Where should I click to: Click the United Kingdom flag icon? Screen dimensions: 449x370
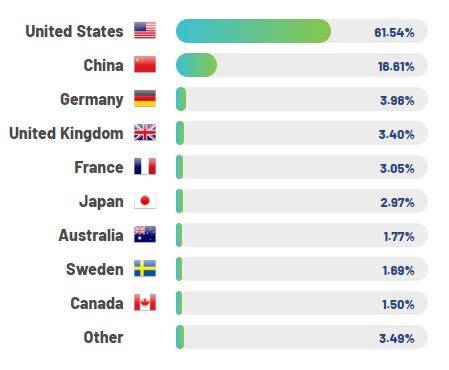[145, 133]
